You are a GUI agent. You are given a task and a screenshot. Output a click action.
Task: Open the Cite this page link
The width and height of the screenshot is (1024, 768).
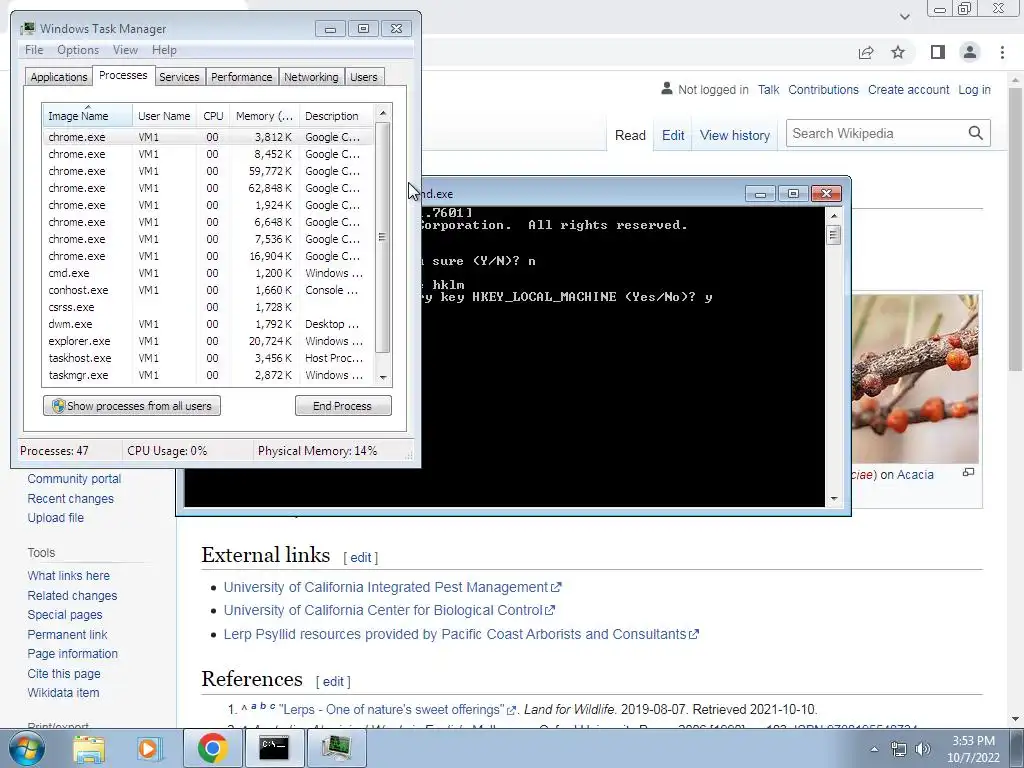pyautogui.click(x=64, y=673)
